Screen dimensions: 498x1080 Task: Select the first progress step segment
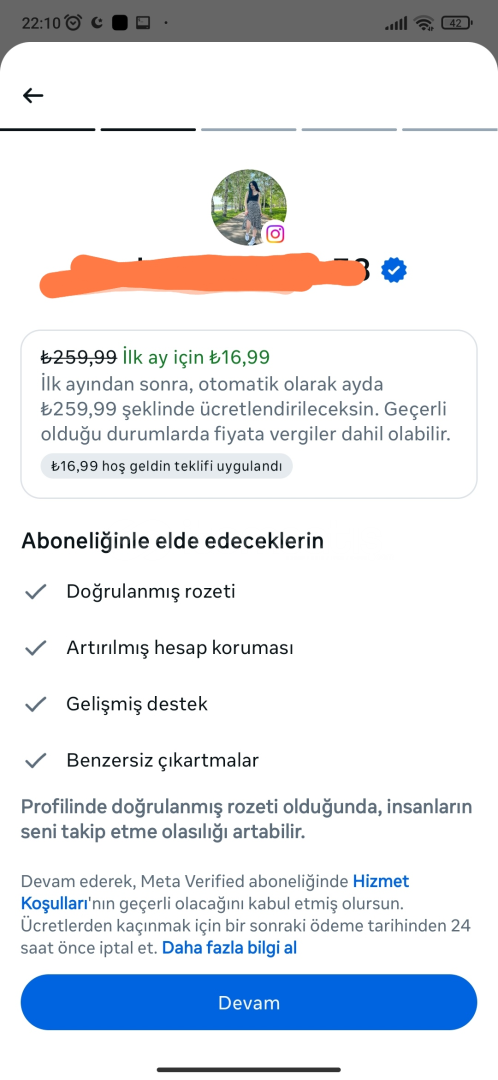click(x=48, y=129)
